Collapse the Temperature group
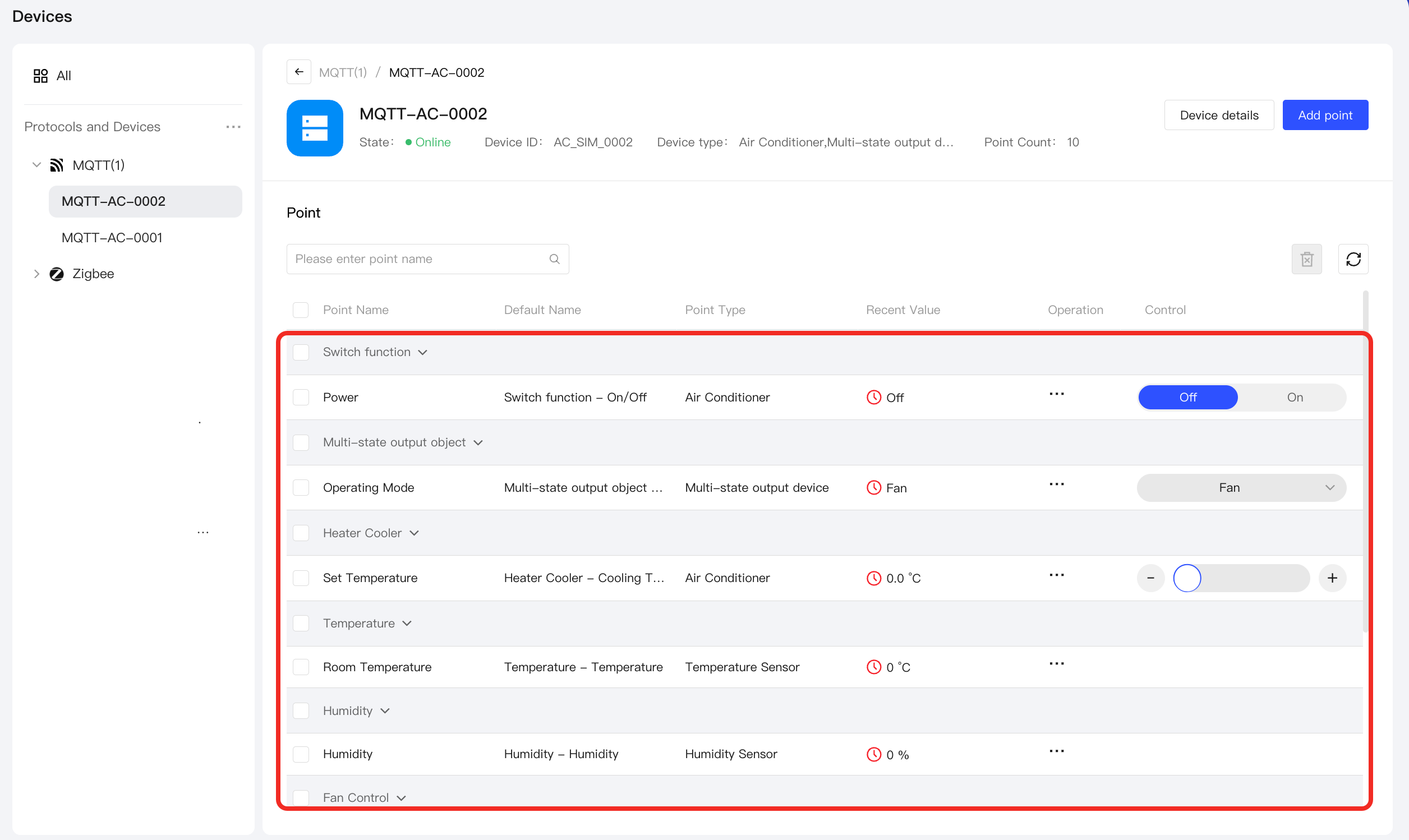The image size is (1409, 840). pyautogui.click(x=407, y=623)
